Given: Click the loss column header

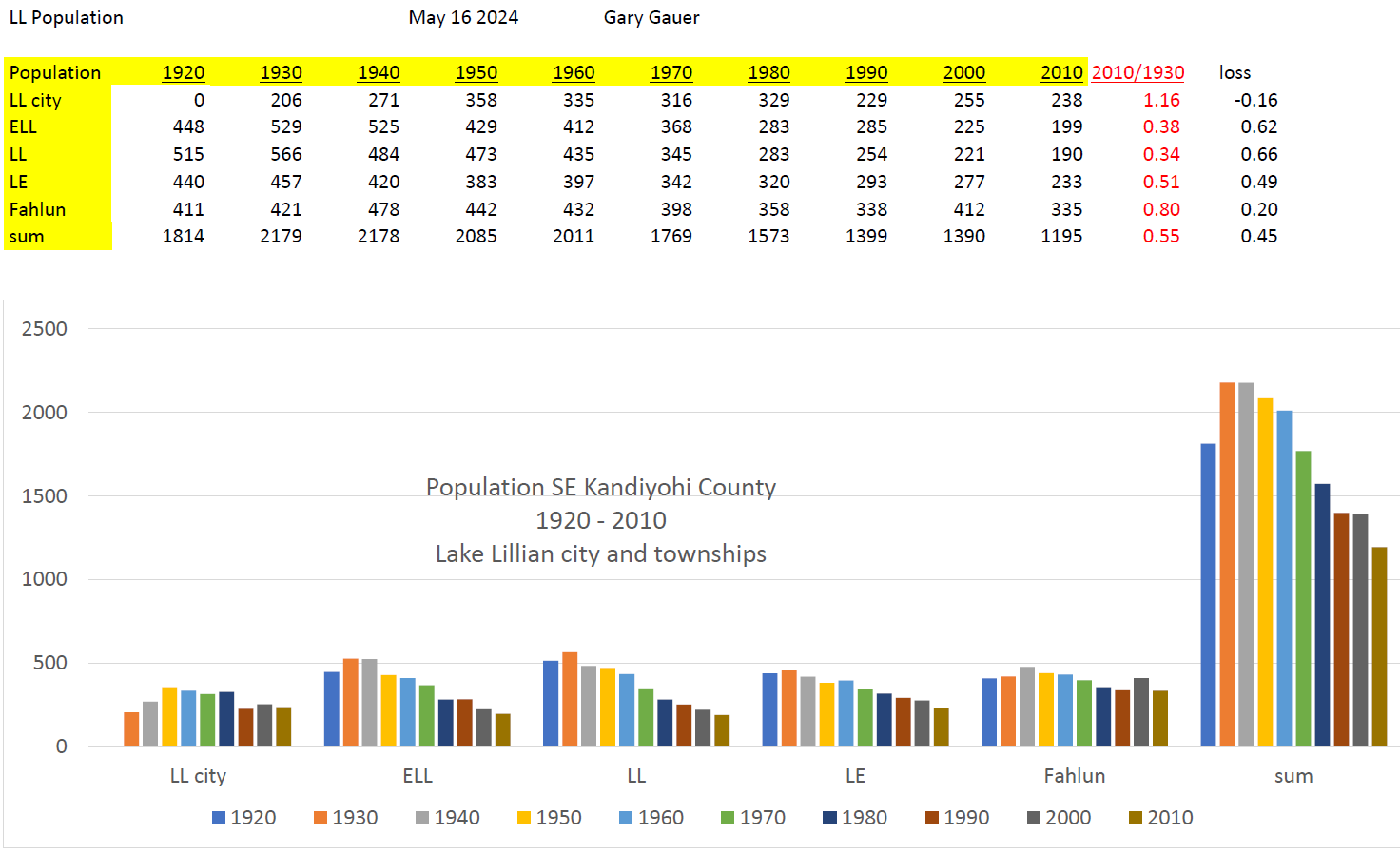Looking at the screenshot, I should click(1236, 72).
